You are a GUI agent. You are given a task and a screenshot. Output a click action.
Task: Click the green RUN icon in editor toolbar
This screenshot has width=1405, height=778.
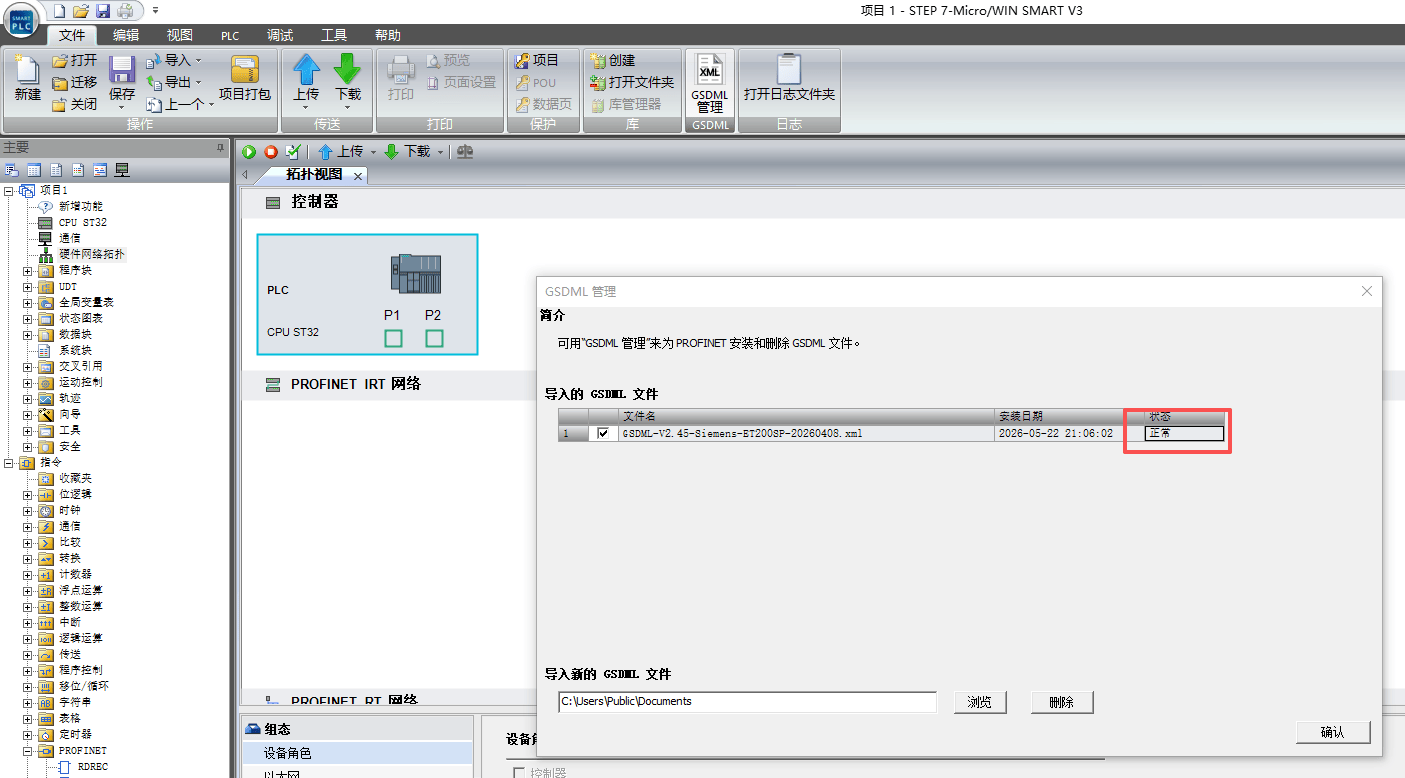click(x=249, y=151)
